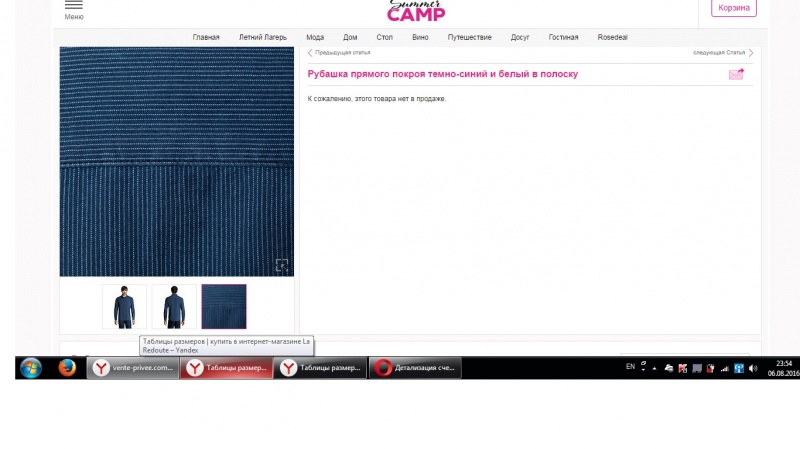
Task: Launch Firefox from the taskbar
Action: pos(67,367)
